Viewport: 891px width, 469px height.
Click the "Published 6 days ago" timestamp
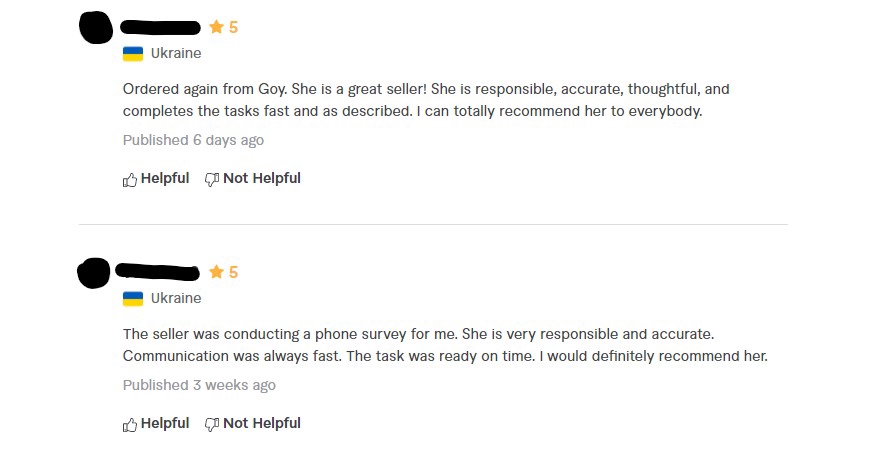coord(193,140)
